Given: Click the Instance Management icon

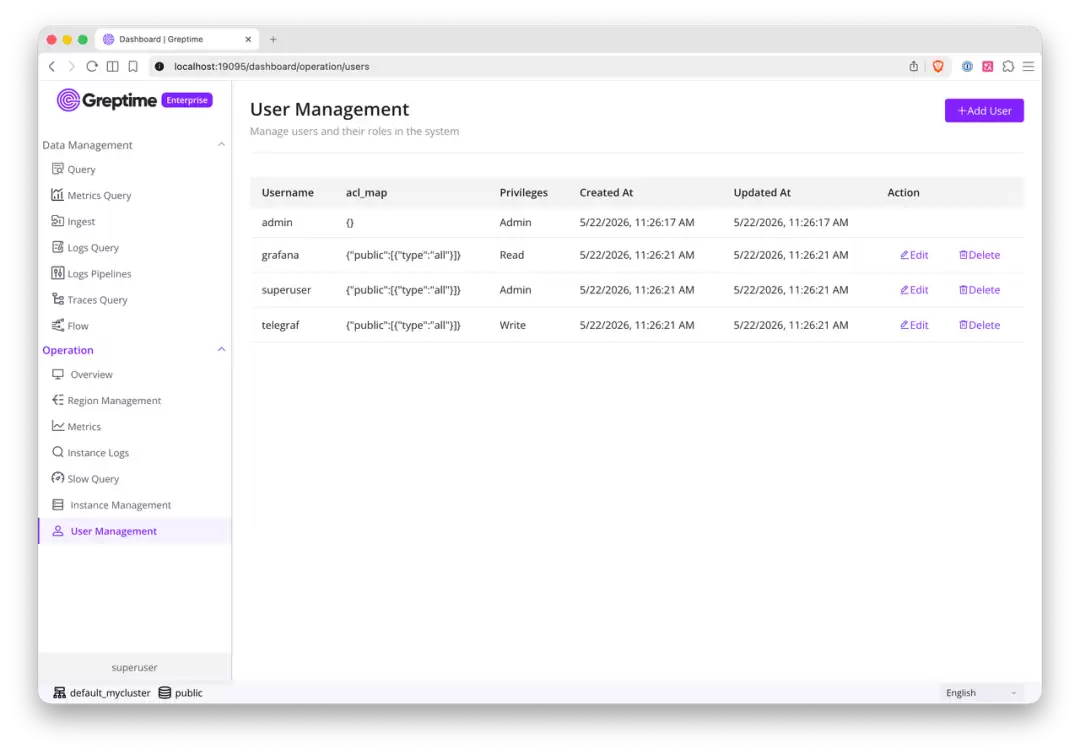Looking at the screenshot, I should pyautogui.click(x=58, y=505).
